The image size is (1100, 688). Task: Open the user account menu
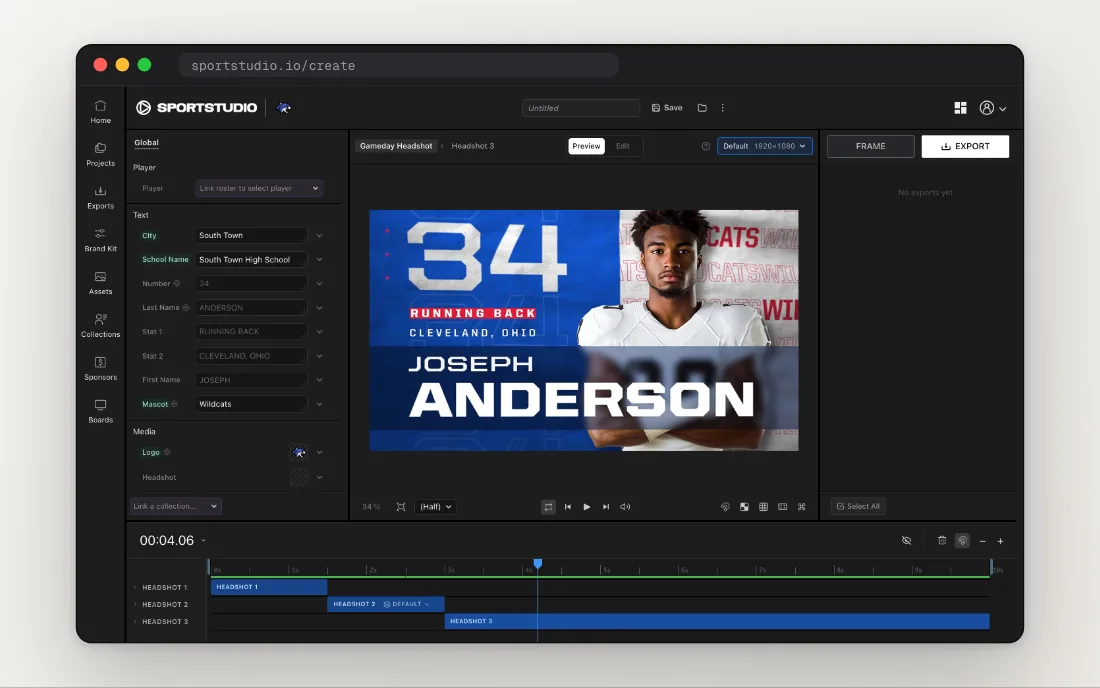993,108
